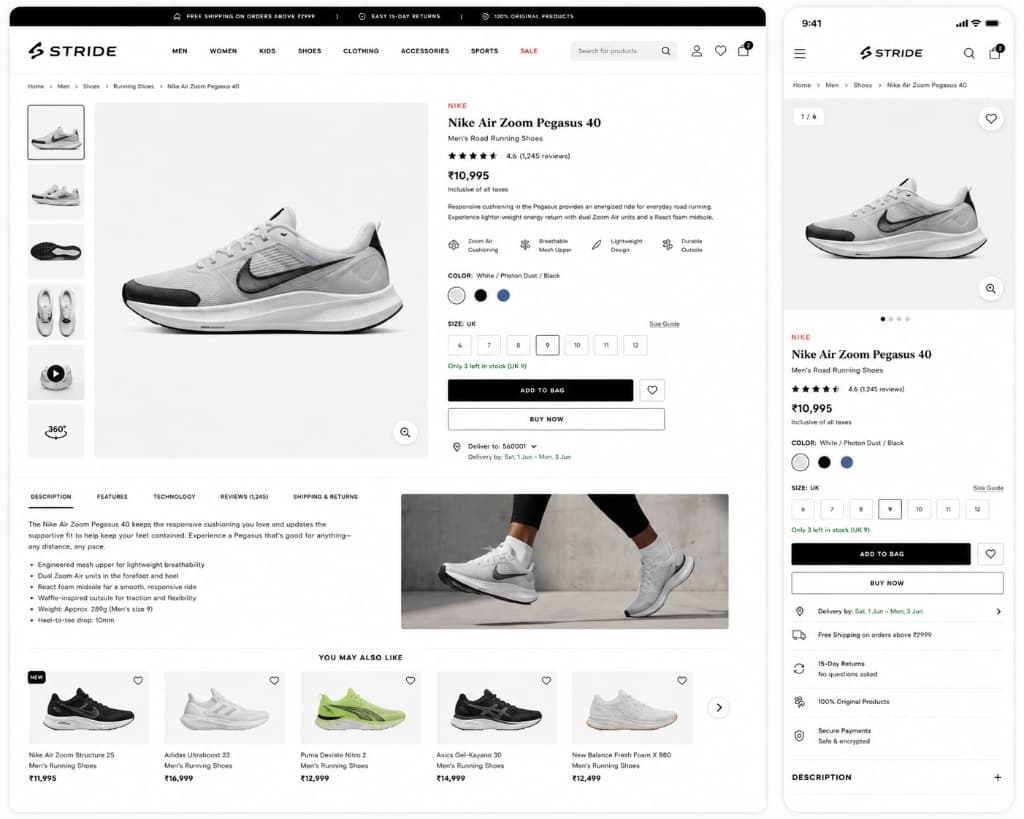This screenshot has height=819, width=1024.
Task: Select size 8 on desktop
Action: tap(518, 345)
